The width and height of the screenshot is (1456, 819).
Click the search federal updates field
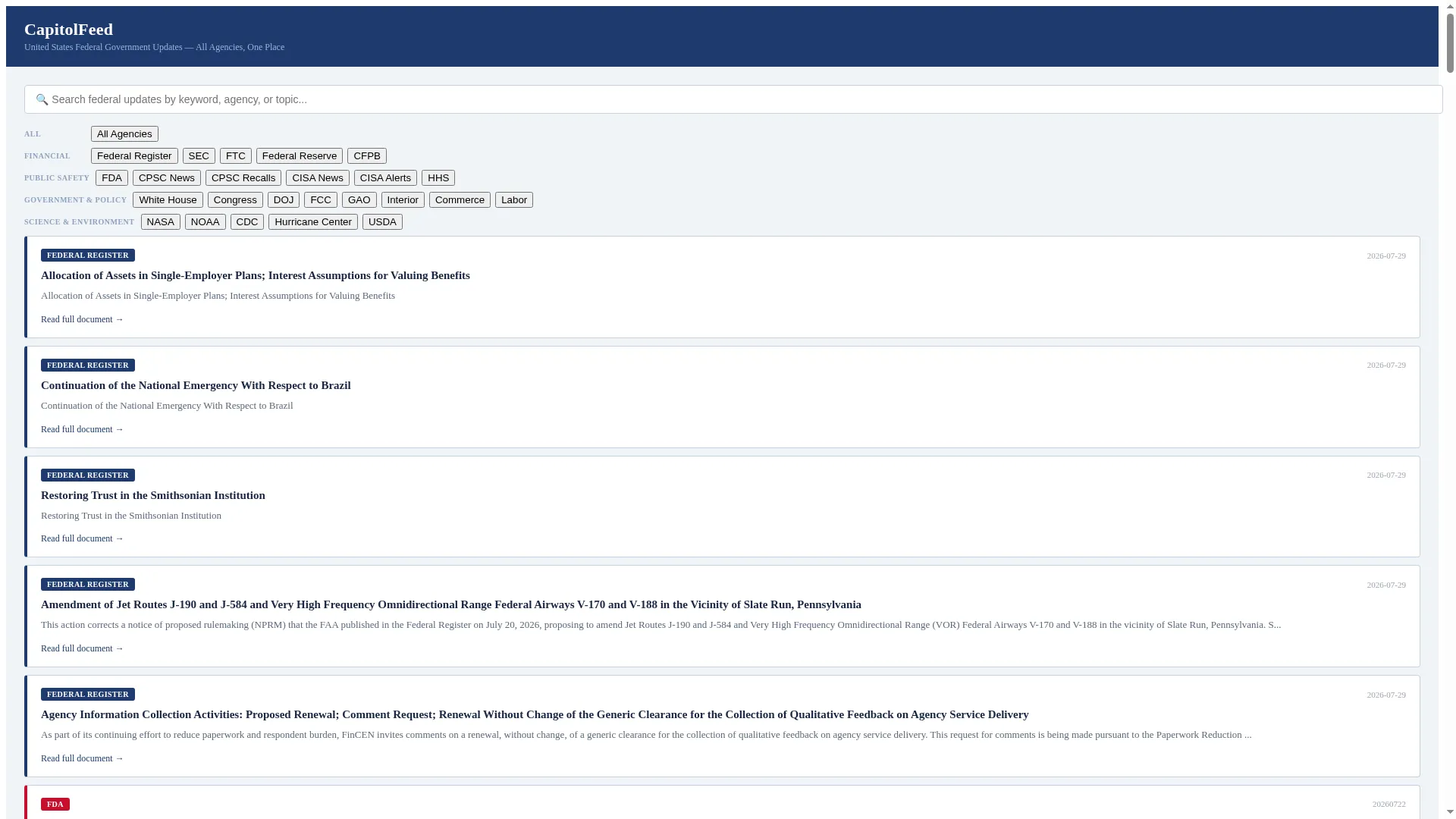pos(733,99)
